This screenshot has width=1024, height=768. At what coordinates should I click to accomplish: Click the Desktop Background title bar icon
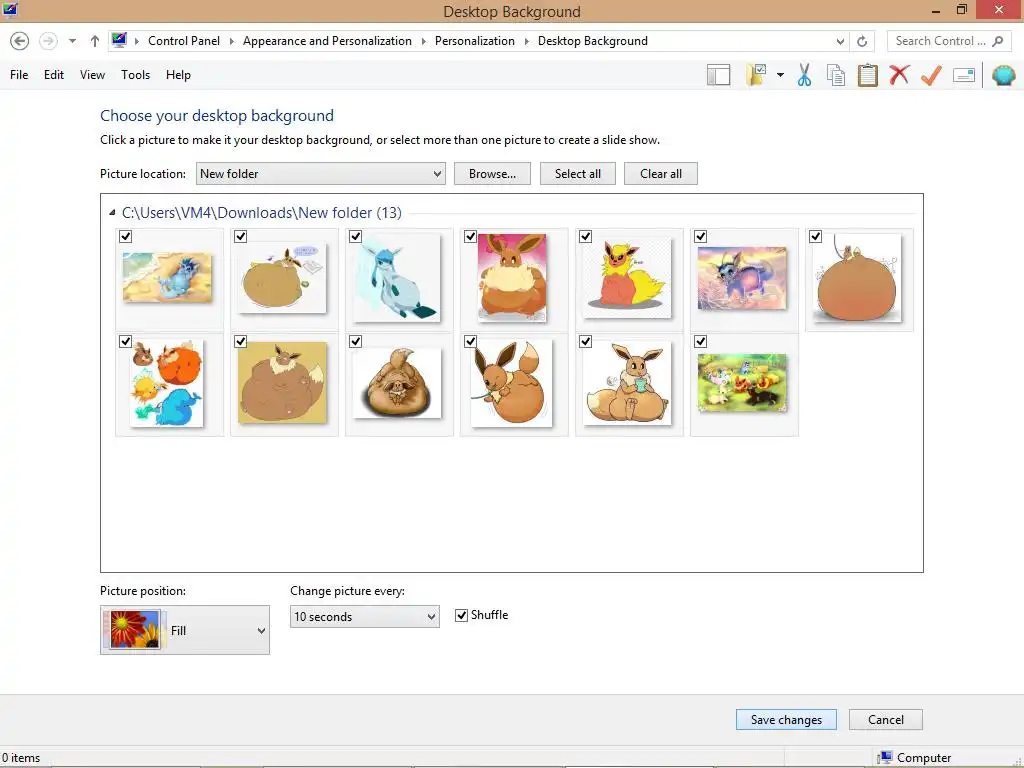(10, 10)
